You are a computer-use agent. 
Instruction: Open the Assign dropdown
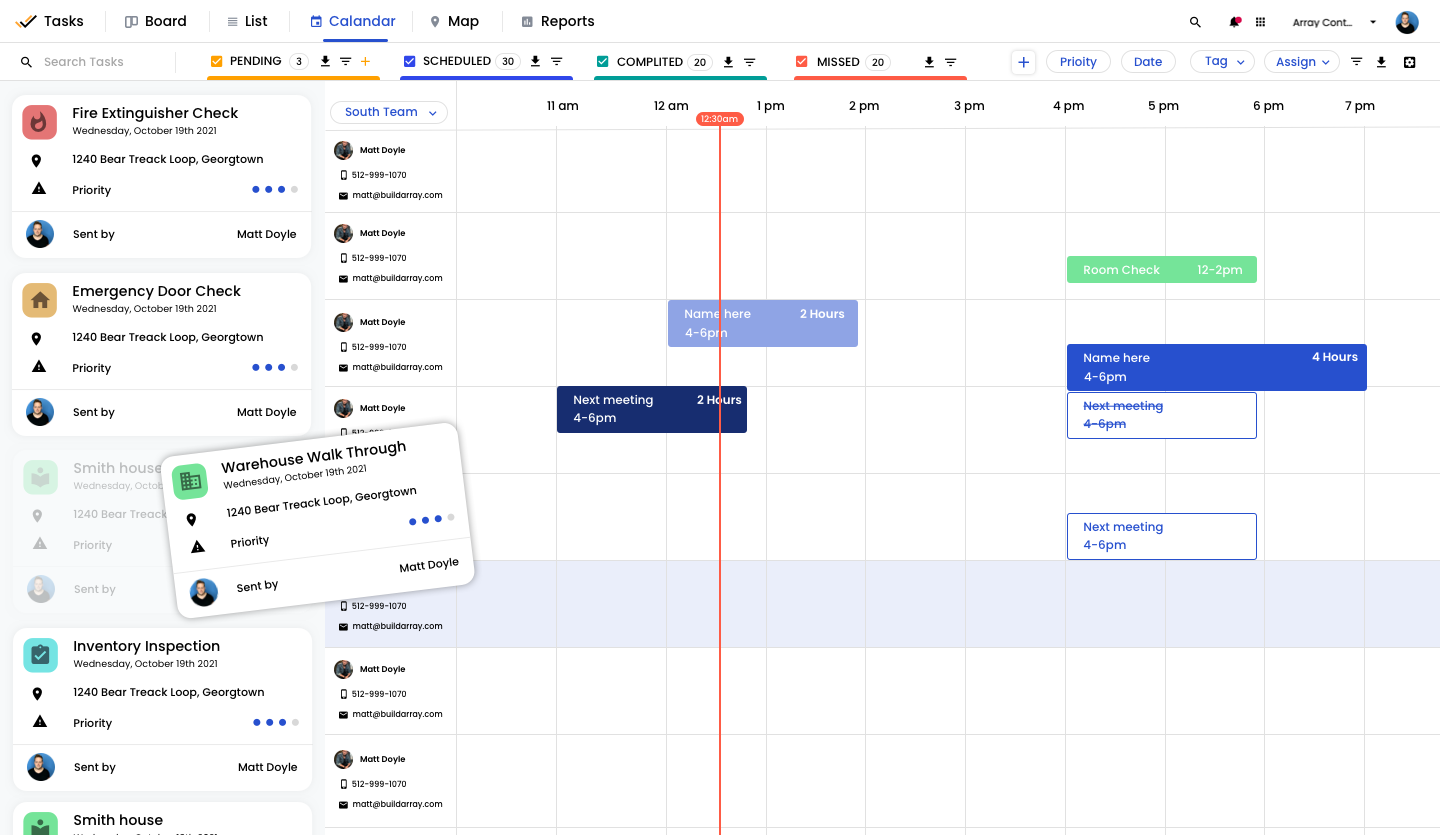click(x=1302, y=62)
